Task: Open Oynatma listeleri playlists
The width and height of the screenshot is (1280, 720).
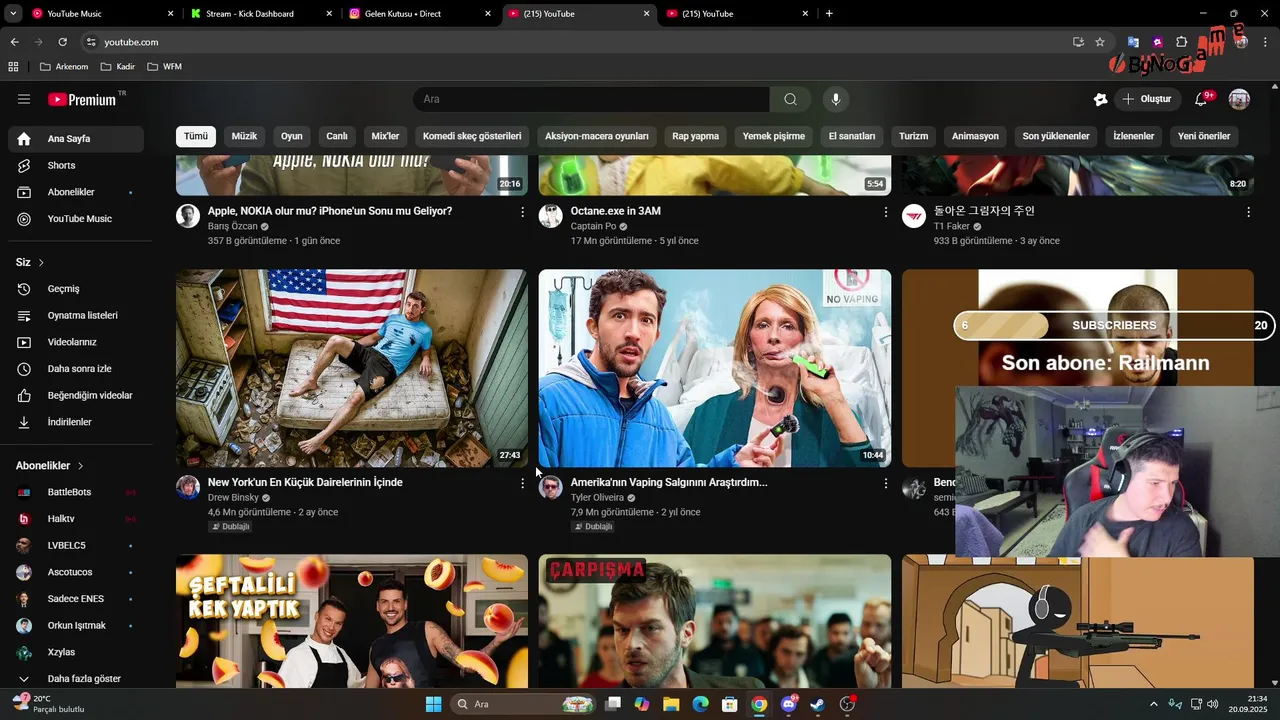Action: click(76, 315)
